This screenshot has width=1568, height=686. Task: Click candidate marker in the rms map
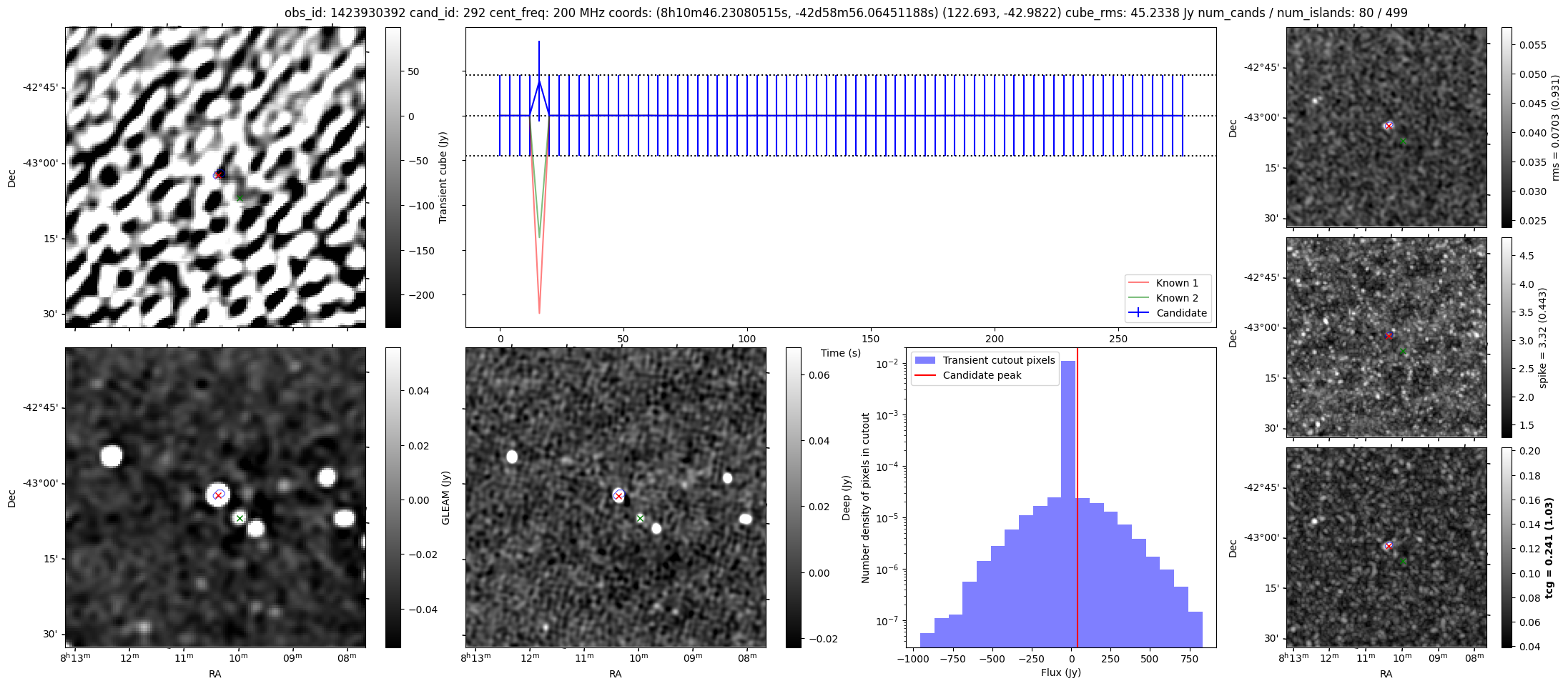pyautogui.click(x=1388, y=126)
